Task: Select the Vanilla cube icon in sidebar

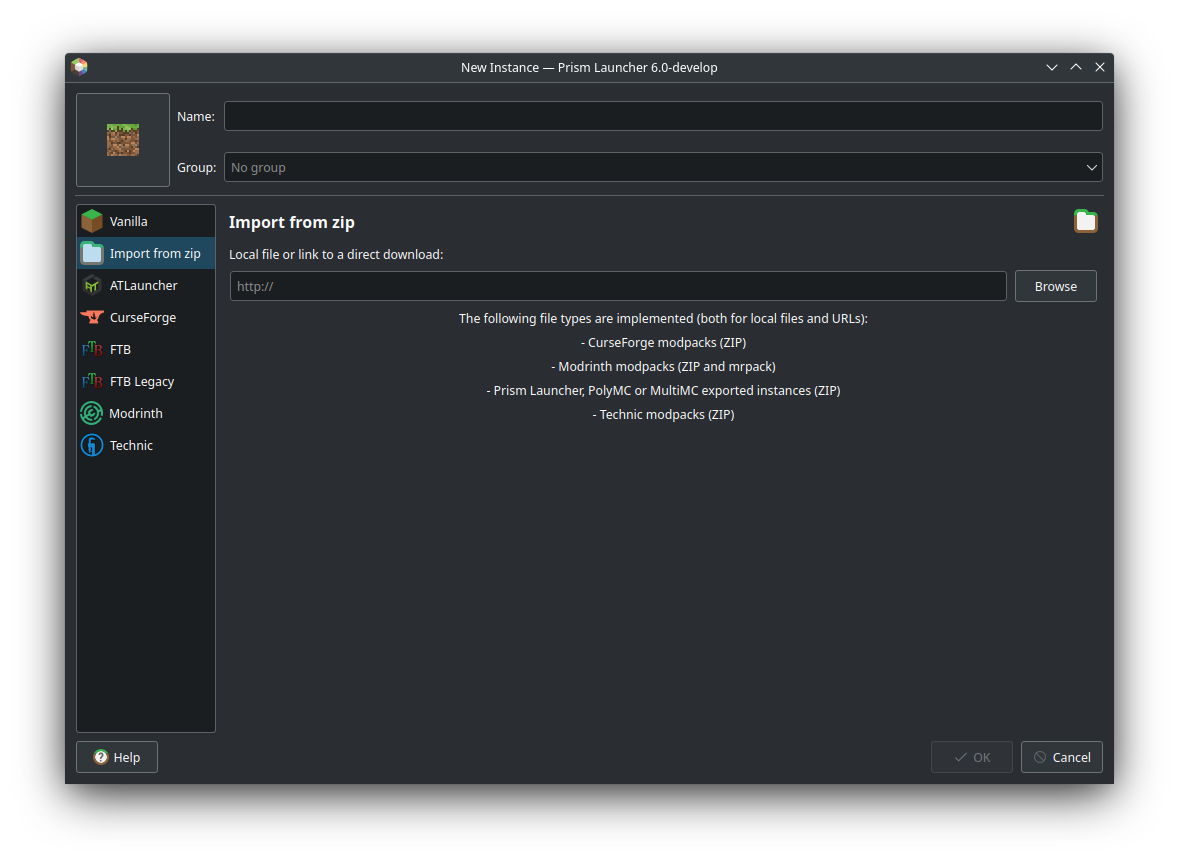Action: pyautogui.click(x=92, y=221)
